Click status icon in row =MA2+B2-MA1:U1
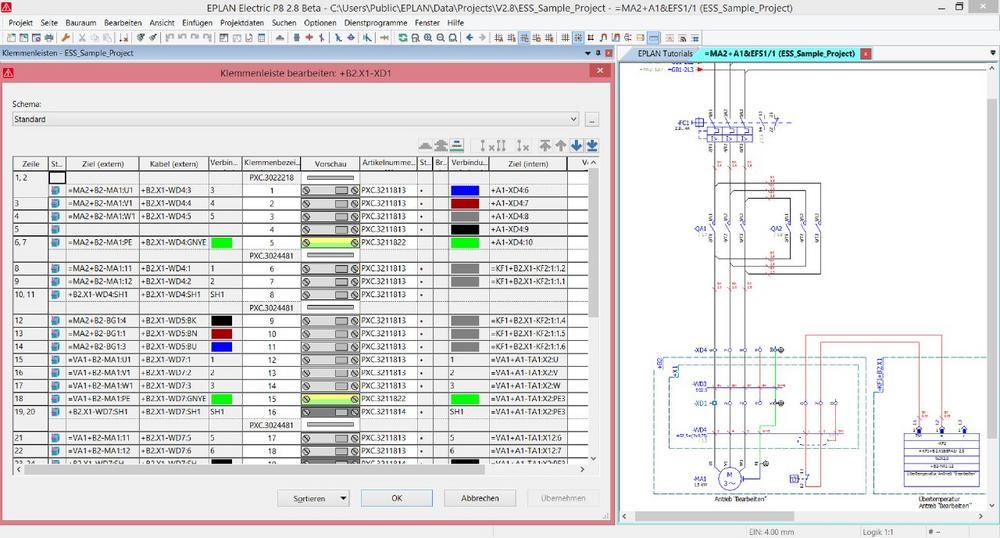The width and height of the screenshot is (1000, 538). click(55, 190)
